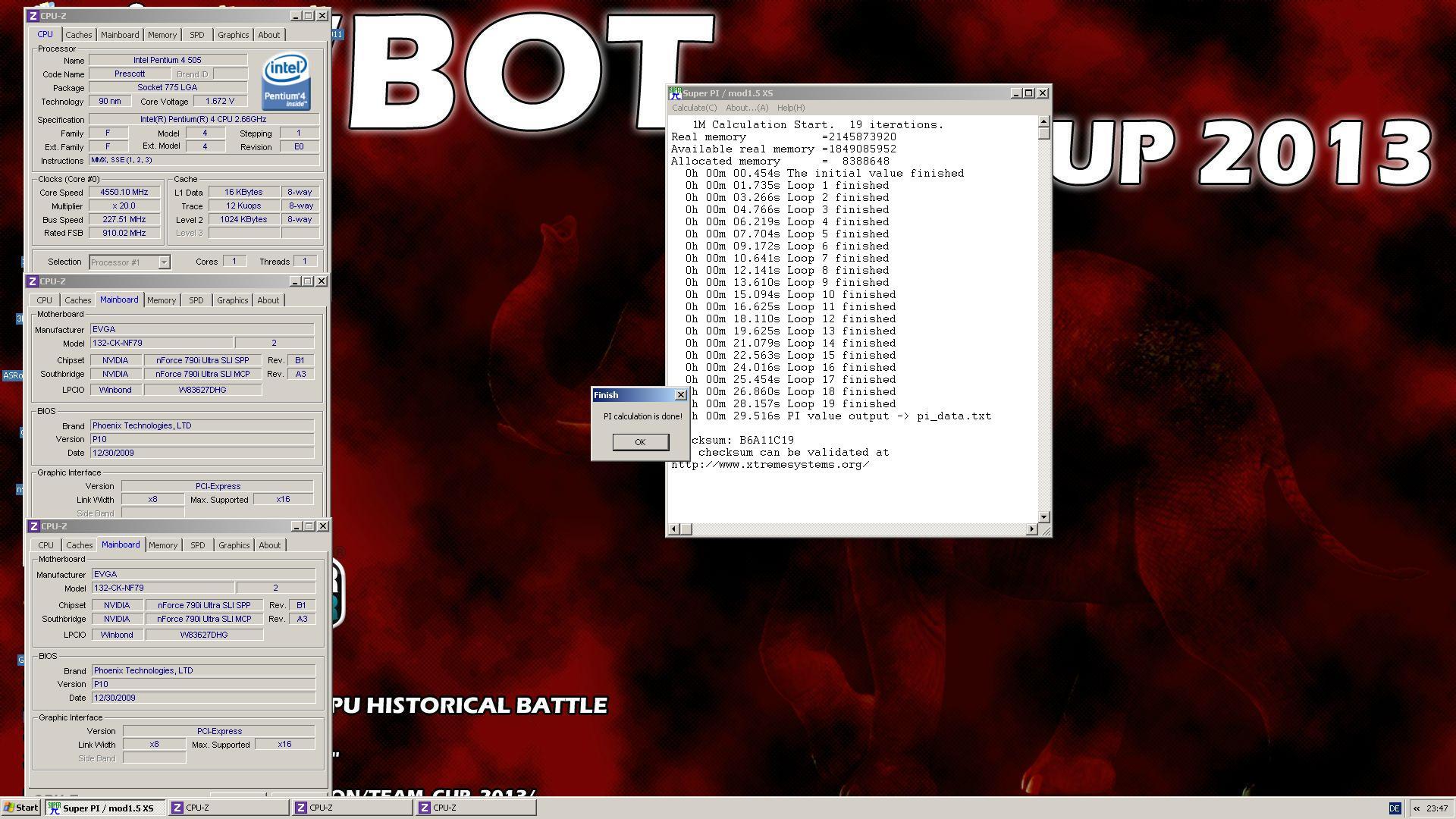Go to Caches tab in bottom CPU-Z window
Viewport: 1456px width, 819px height.
pyautogui.click(x=80, y=545)
